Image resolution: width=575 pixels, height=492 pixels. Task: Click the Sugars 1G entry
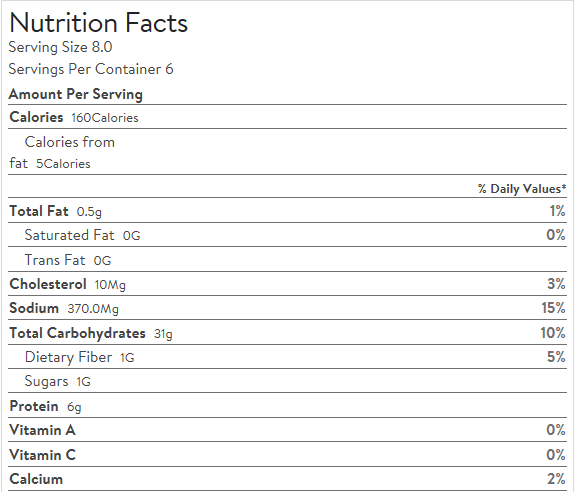point(58,381)
